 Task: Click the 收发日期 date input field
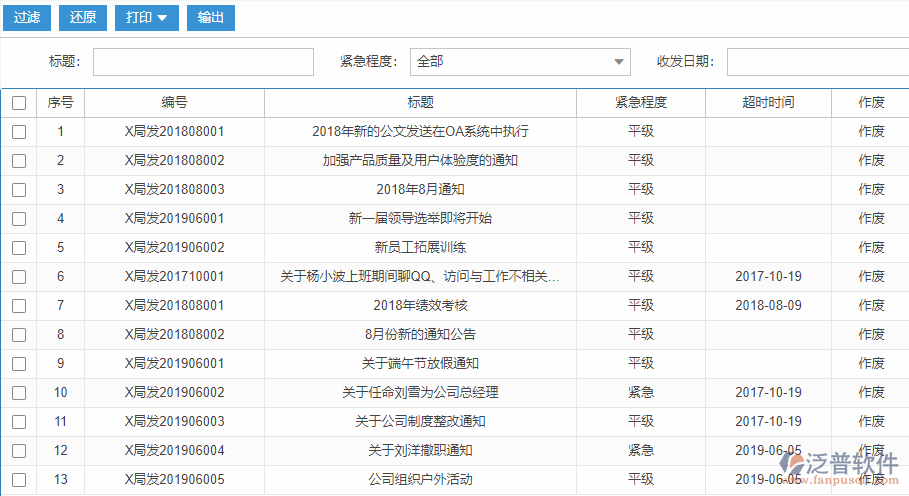816,62
